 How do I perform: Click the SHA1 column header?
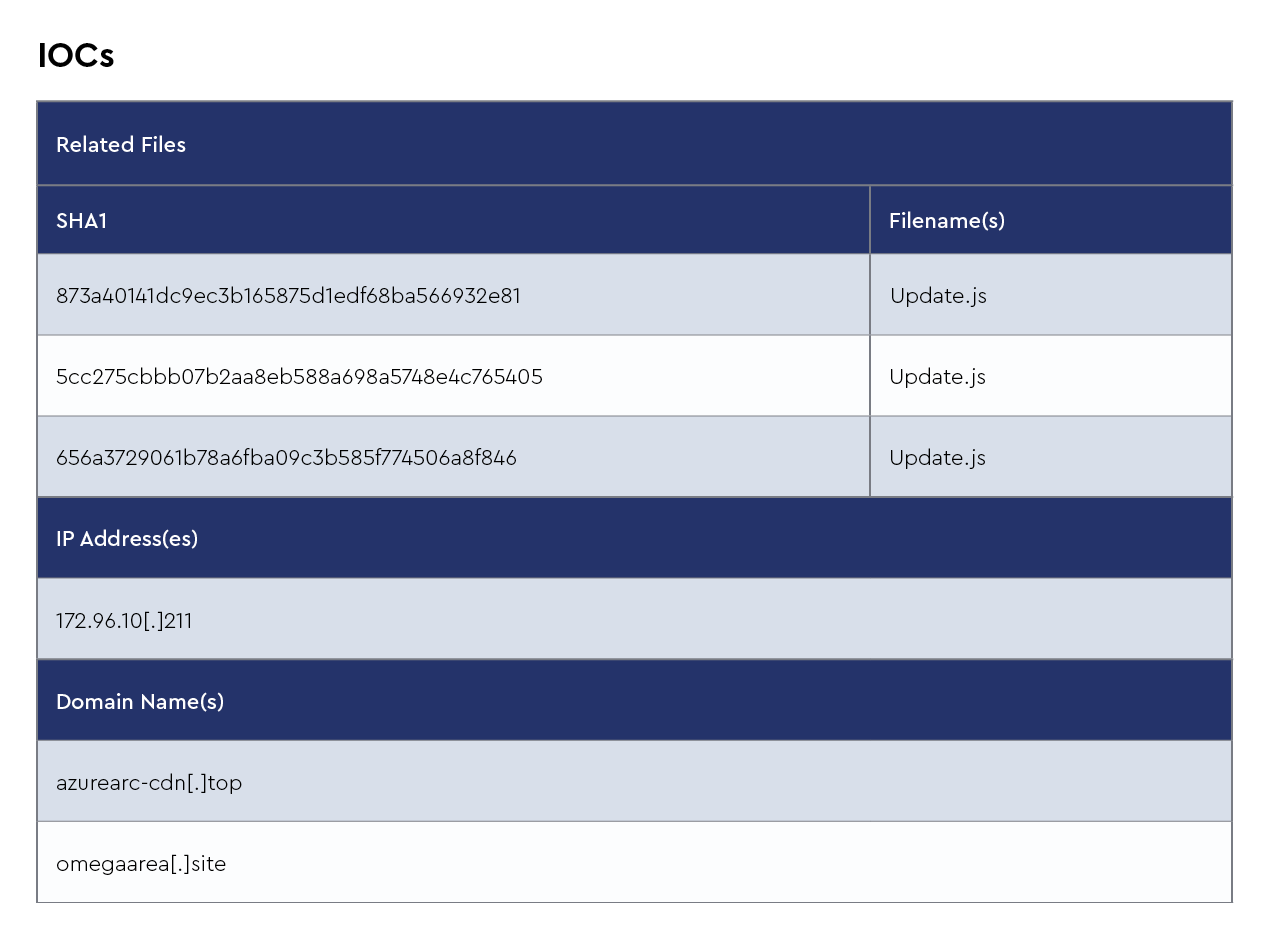(x=82, y=221)
